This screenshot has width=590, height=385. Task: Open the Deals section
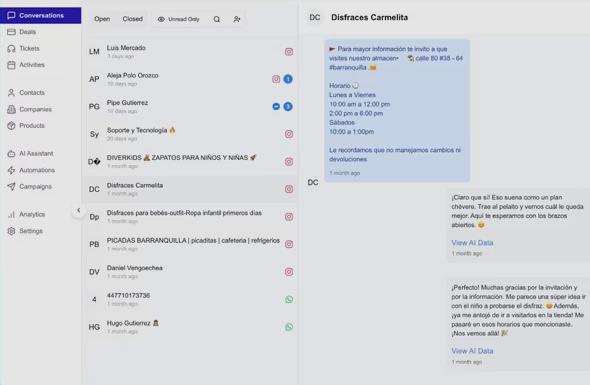coord(27,32)
